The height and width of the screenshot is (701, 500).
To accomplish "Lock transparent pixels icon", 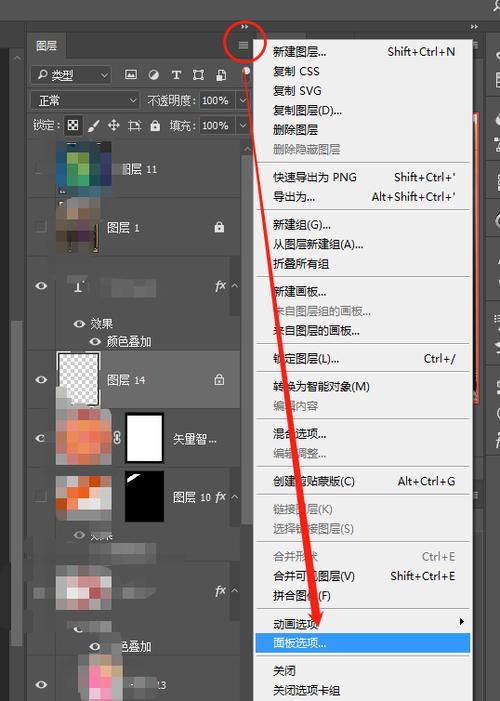I will (x=72, y=126).
